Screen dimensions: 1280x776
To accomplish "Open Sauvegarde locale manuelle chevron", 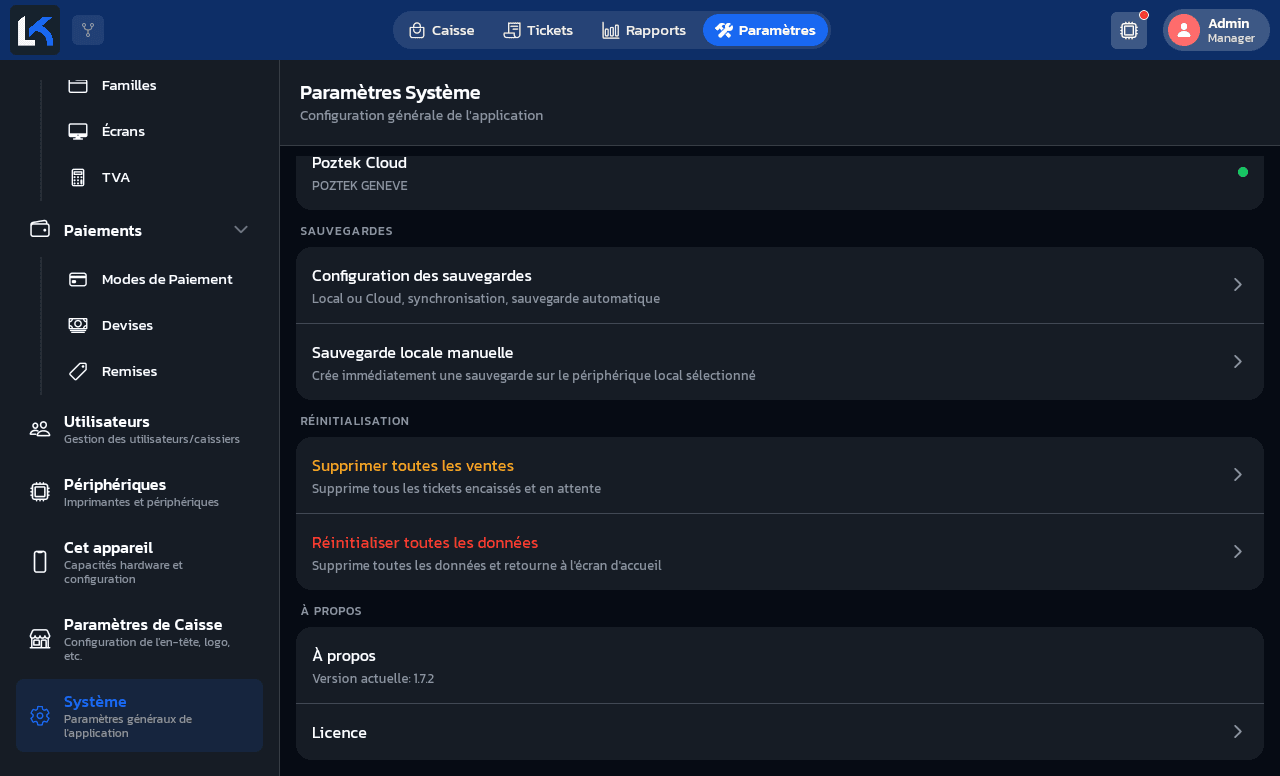I will tap(1238, 362).
